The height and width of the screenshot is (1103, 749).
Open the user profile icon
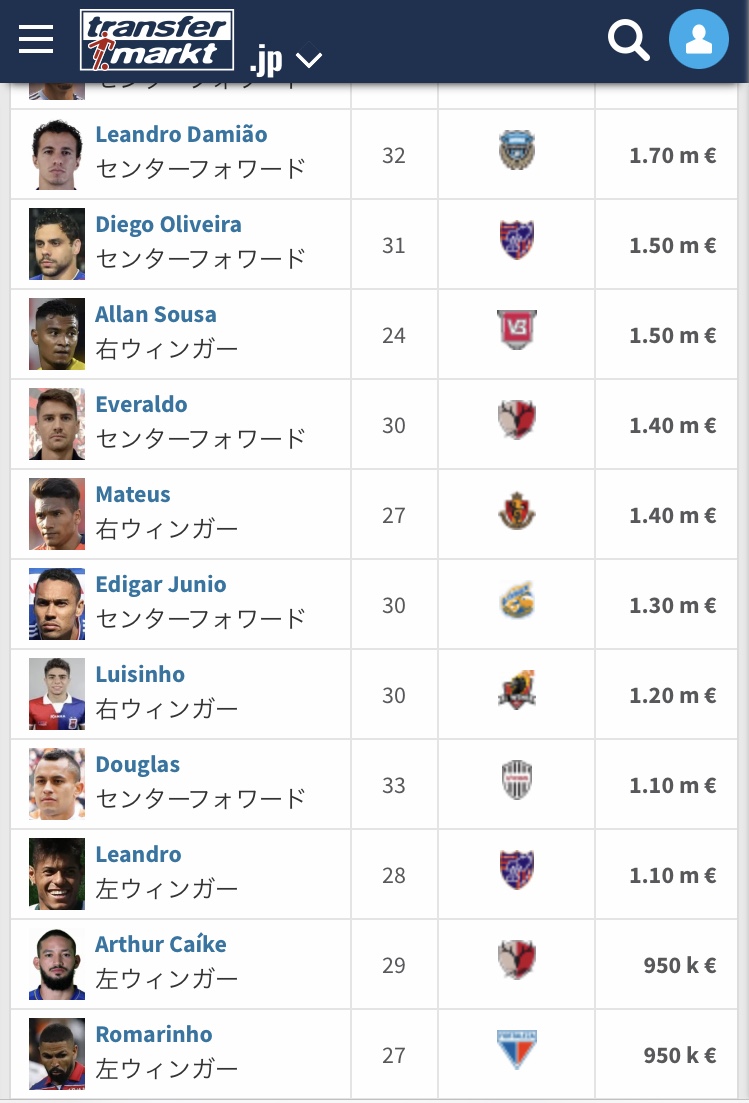(698, 39)
